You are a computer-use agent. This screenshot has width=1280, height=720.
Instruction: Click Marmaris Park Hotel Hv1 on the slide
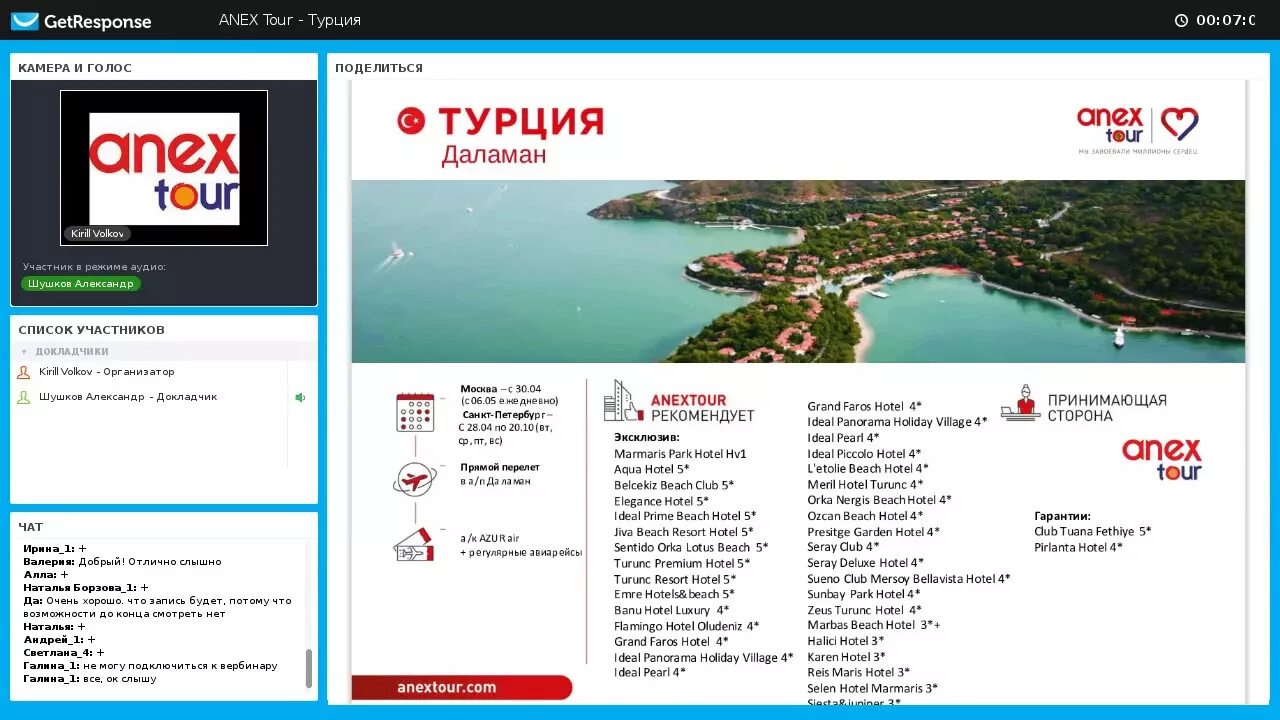pyautogui.click(x=680, y=454)
